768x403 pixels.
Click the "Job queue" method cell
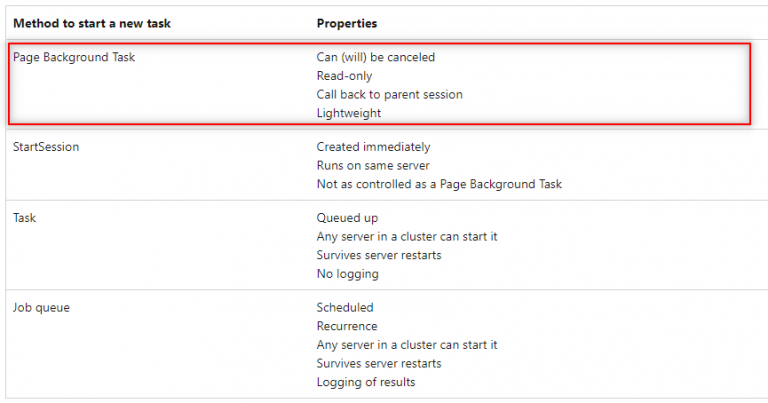pos(41,307)
